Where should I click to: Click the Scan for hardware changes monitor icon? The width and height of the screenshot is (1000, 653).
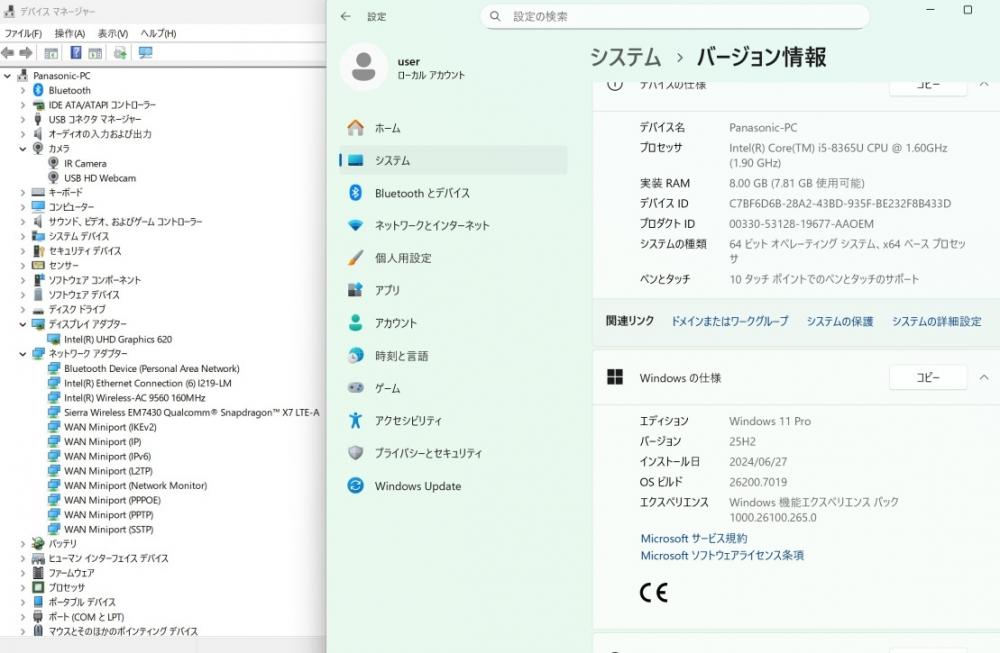click(145, 53)
